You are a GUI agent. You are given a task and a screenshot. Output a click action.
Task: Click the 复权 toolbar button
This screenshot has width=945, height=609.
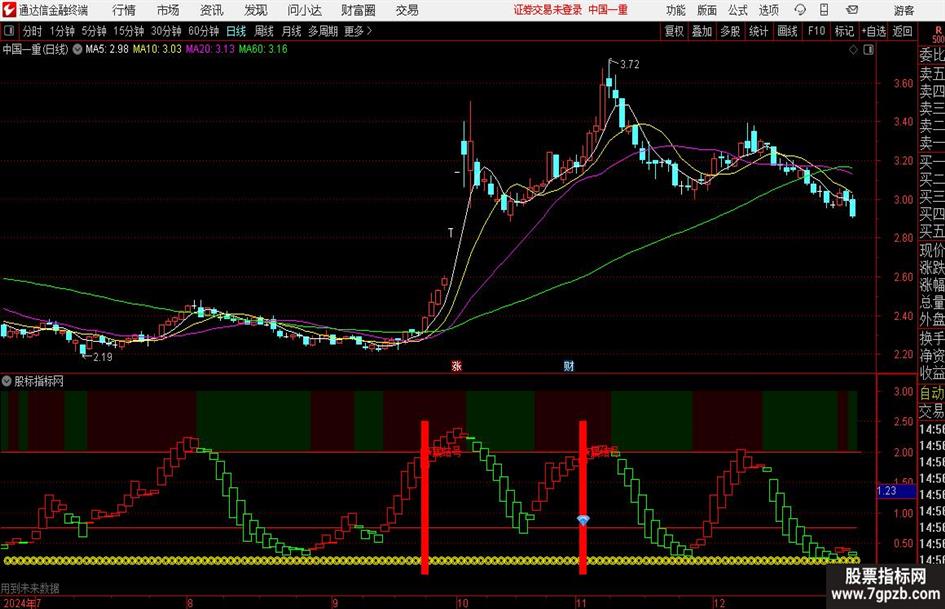pos(674,31)
